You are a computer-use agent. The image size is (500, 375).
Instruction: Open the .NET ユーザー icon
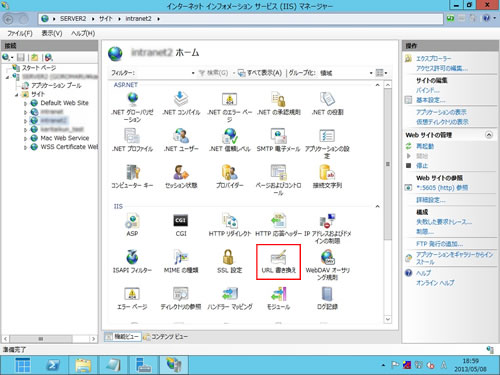point(181,140)
